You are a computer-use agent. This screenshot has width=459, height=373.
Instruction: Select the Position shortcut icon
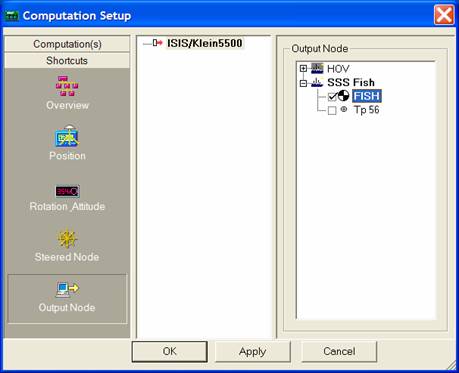(x=67, y=136)
